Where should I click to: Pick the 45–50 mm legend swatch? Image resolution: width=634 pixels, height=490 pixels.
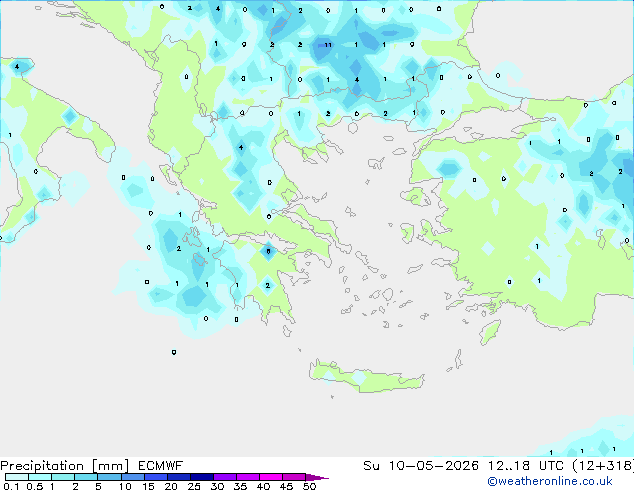coord(294,477)
